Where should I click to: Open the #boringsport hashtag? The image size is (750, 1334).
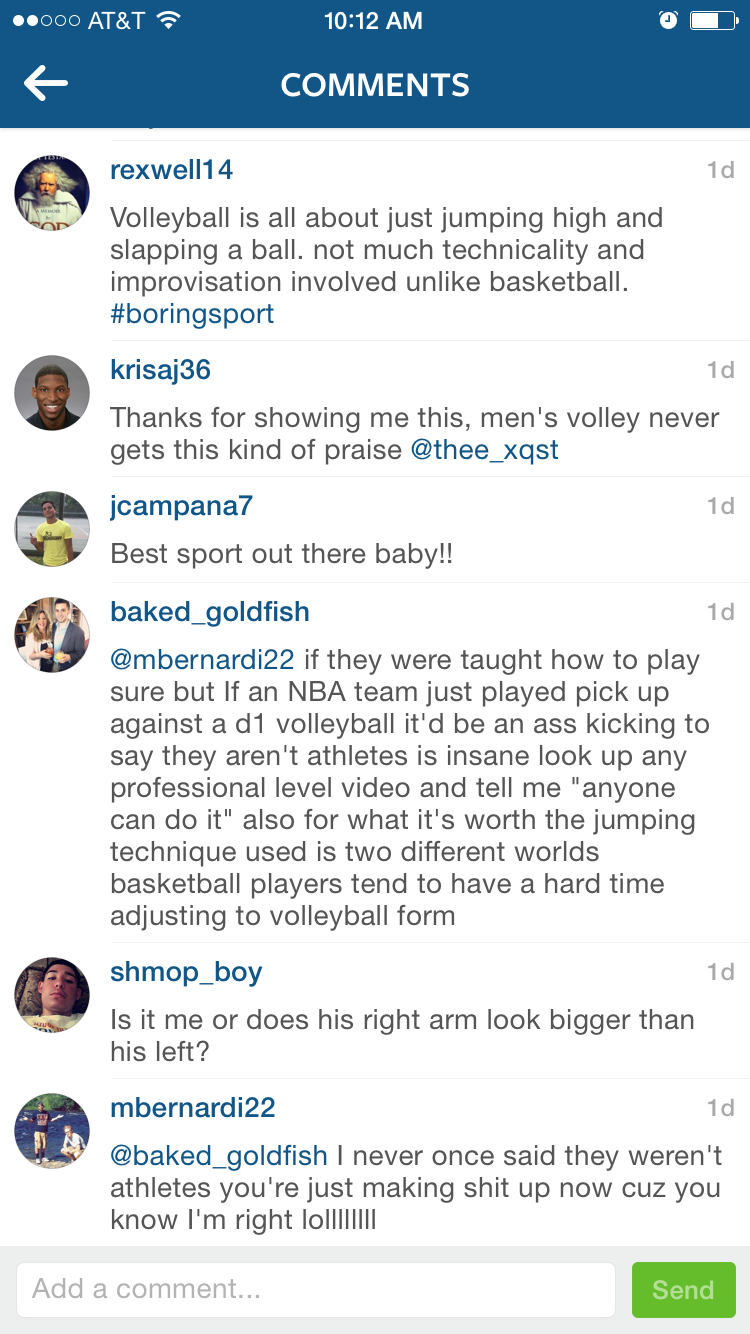click(192, 314)
